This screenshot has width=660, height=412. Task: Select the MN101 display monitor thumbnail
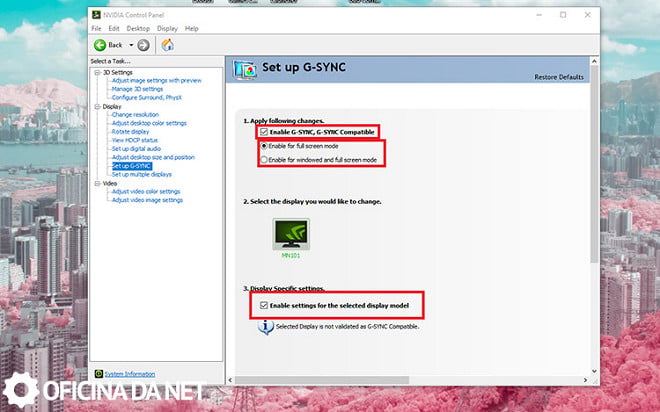point(291,234)
